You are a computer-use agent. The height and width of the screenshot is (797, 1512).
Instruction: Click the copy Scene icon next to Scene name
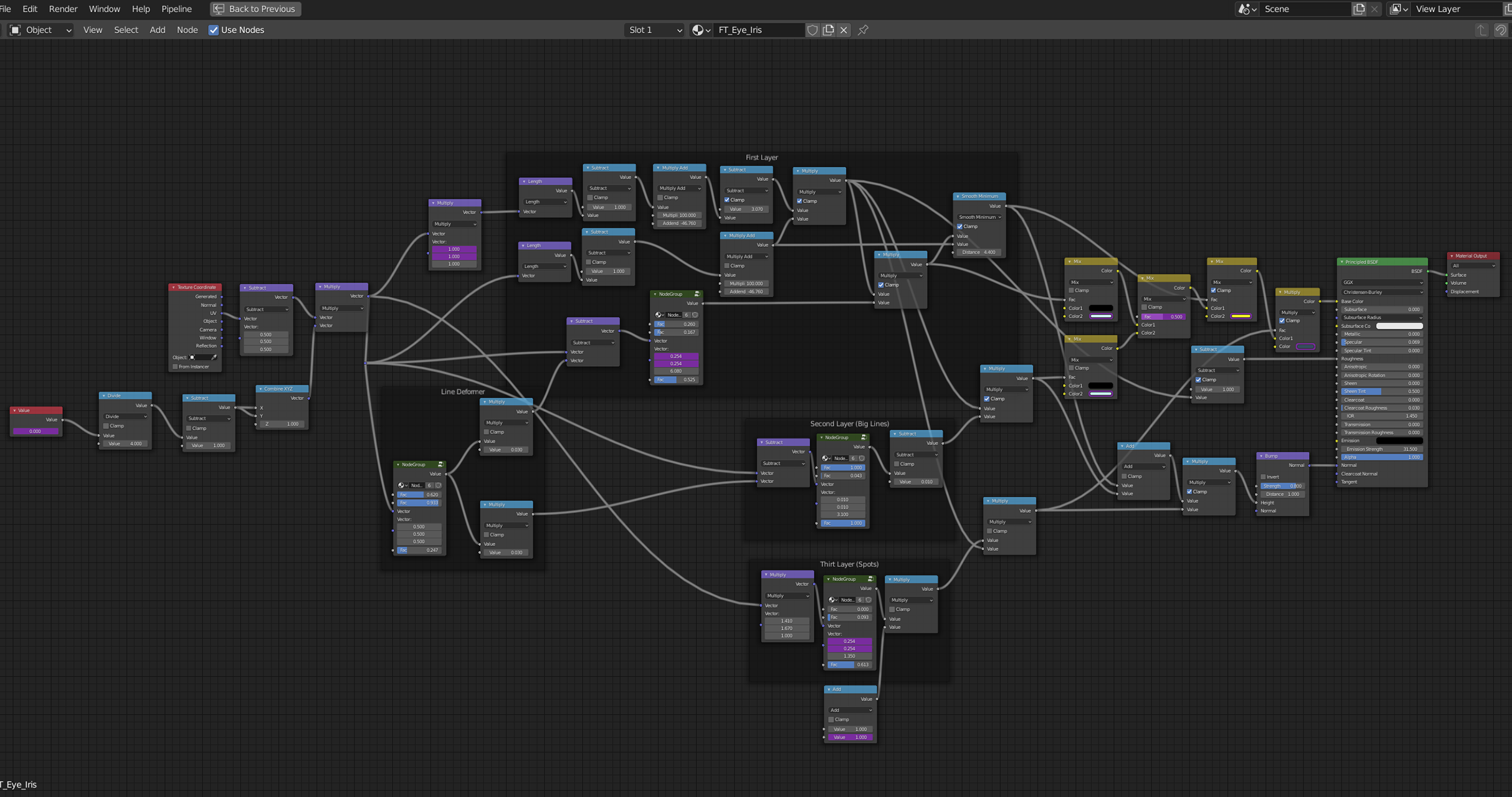click(1359, 9)
